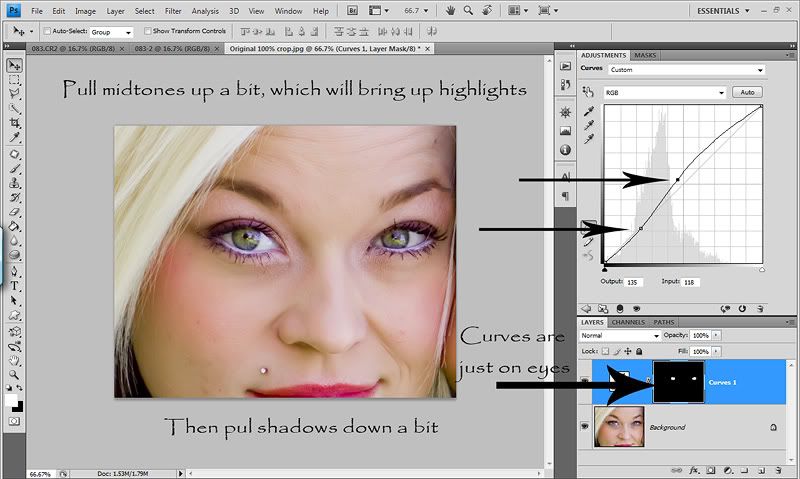Viewport: 800px width, 479px height.
Task: Open the History panel icon in the dock
Action: point(565,85)
